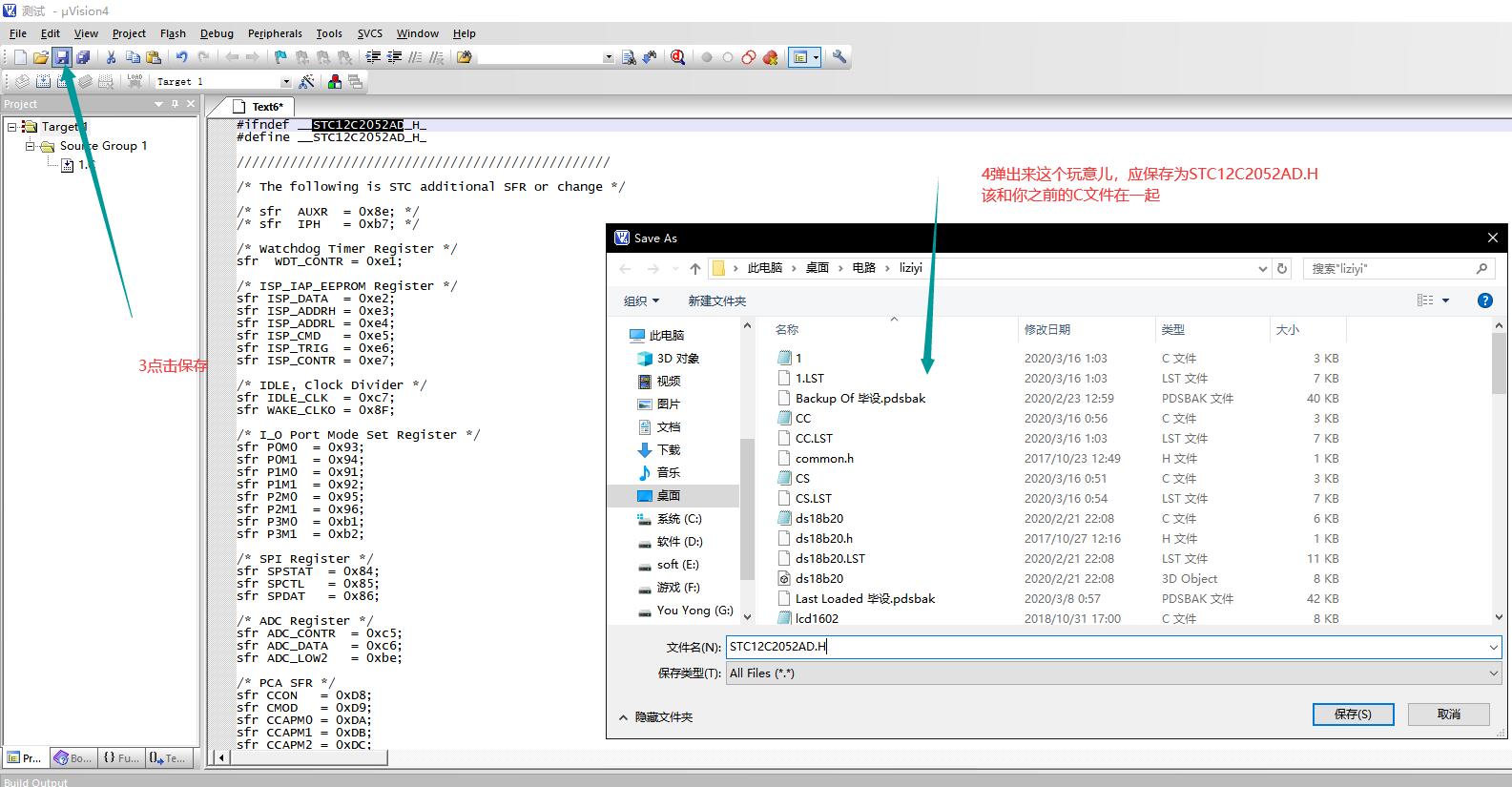The width and height of the screenshot is (1512, 787).
Task: Click the Save file toolbar icon
Action: tap(62, 57)
